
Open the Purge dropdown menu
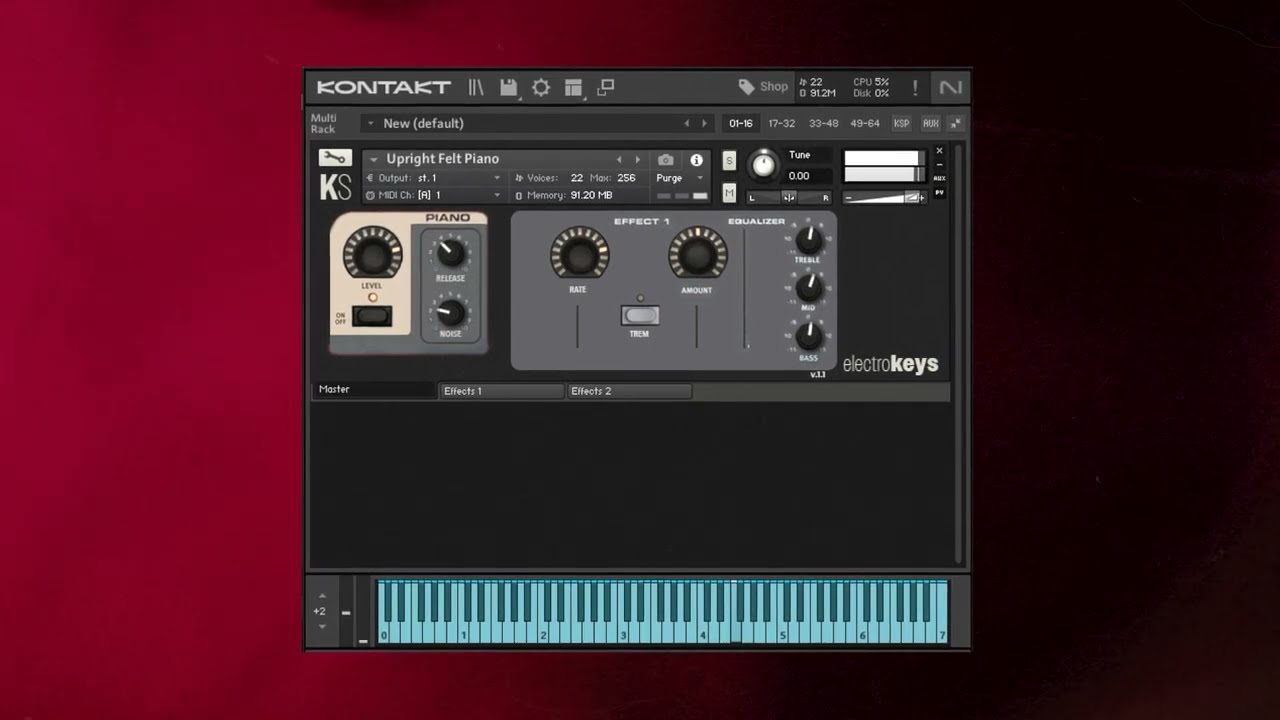[x=680, y=178]
